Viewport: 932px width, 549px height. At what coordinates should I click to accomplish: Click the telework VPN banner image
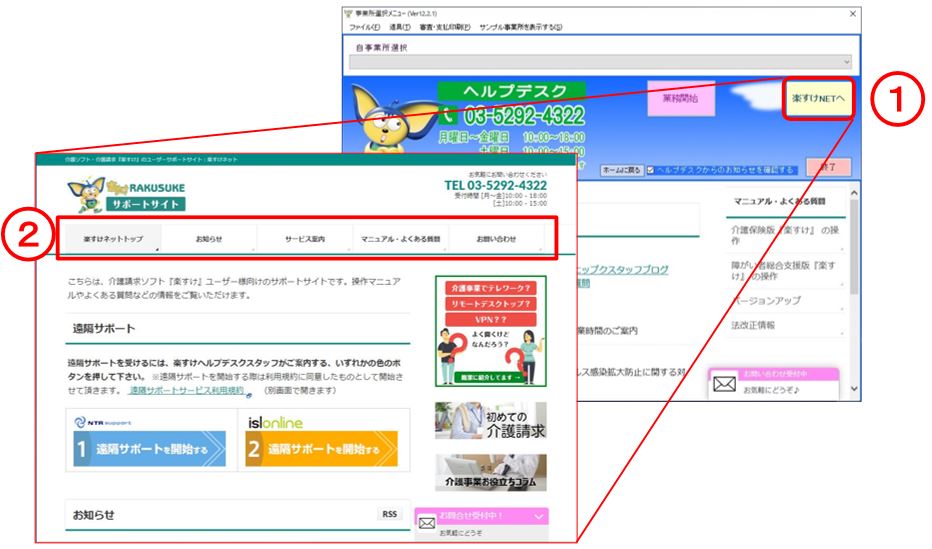pos(490,331)
